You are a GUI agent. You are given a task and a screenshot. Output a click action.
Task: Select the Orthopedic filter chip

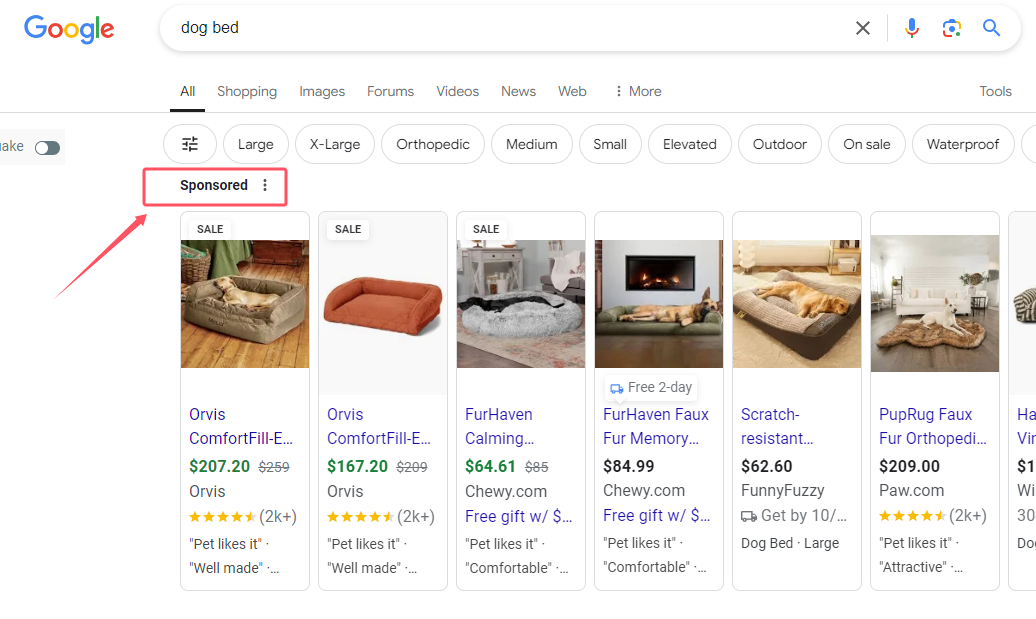tap(433, 144)
